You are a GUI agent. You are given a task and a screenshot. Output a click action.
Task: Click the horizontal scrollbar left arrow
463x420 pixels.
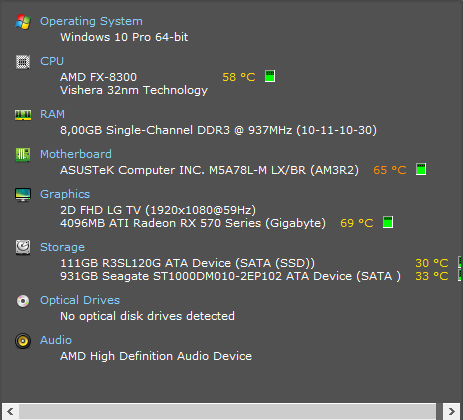10,411
